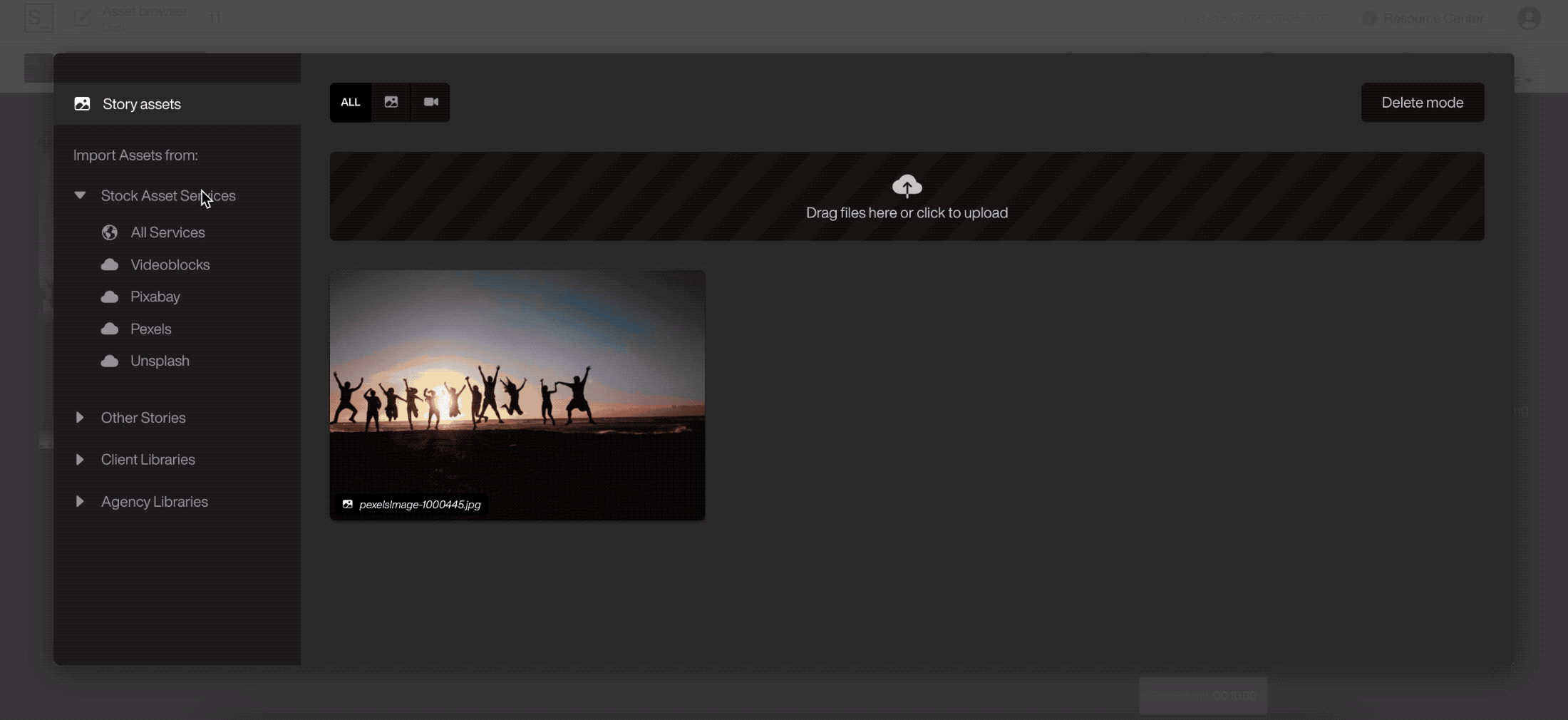1568x720 pixels.
Task: Open Pexels stock service
Action: 151,329
